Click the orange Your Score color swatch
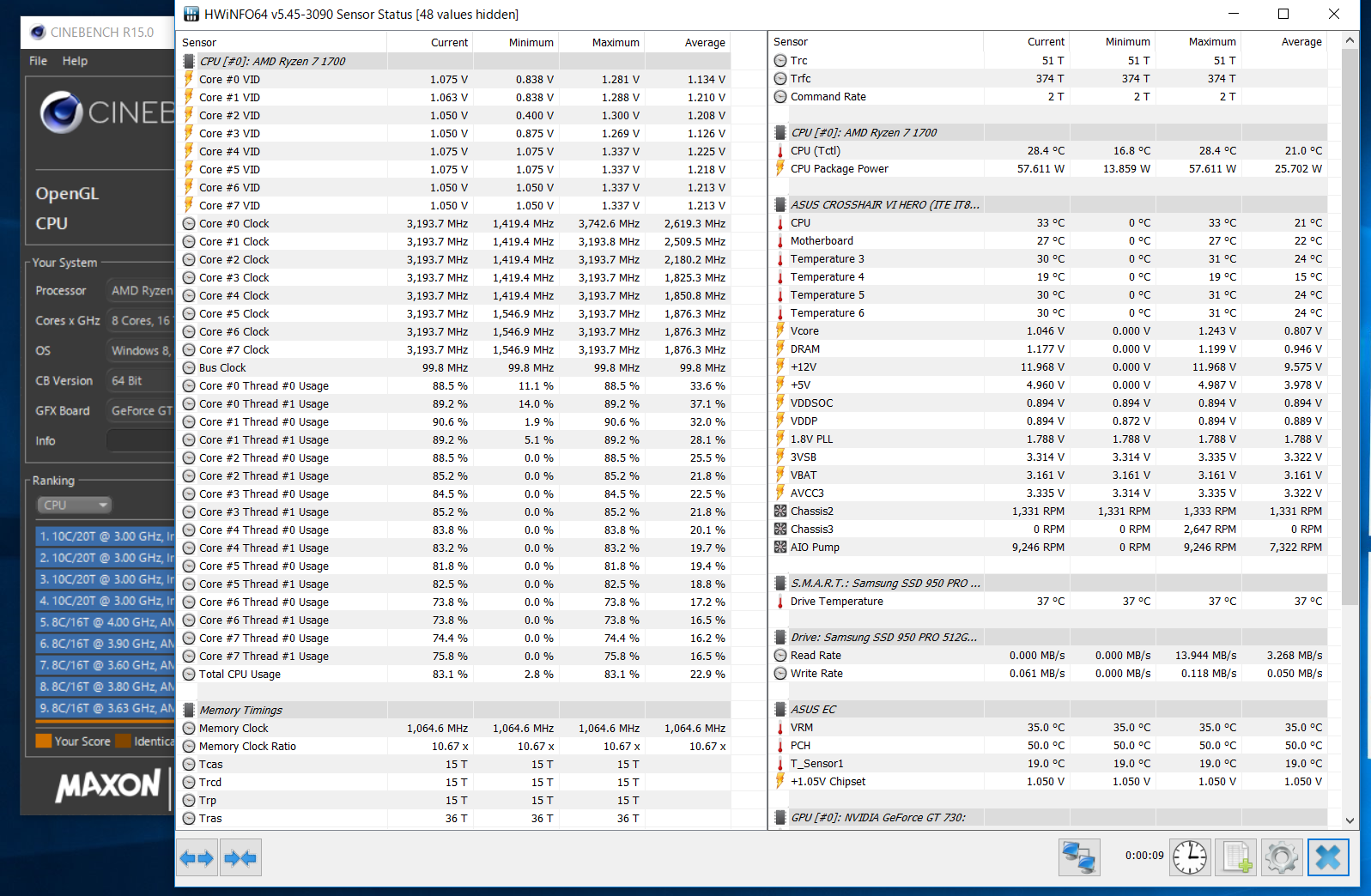 coord(44,742)
